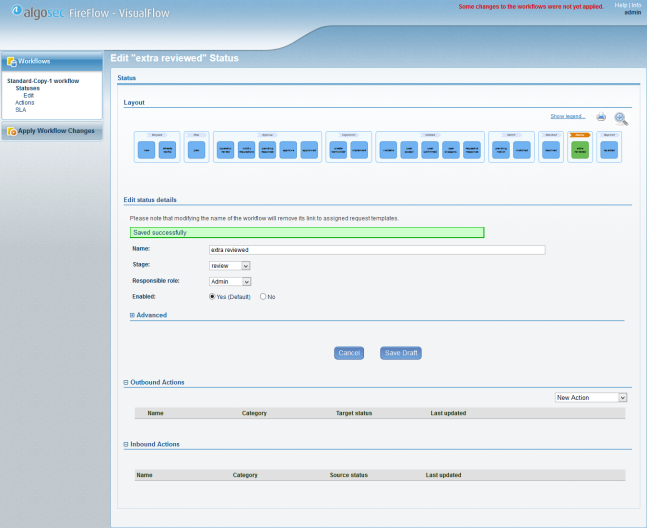Open the New Action dropdown
The height and width of the screenshot is (528, 647).
(x=591, y=397)
